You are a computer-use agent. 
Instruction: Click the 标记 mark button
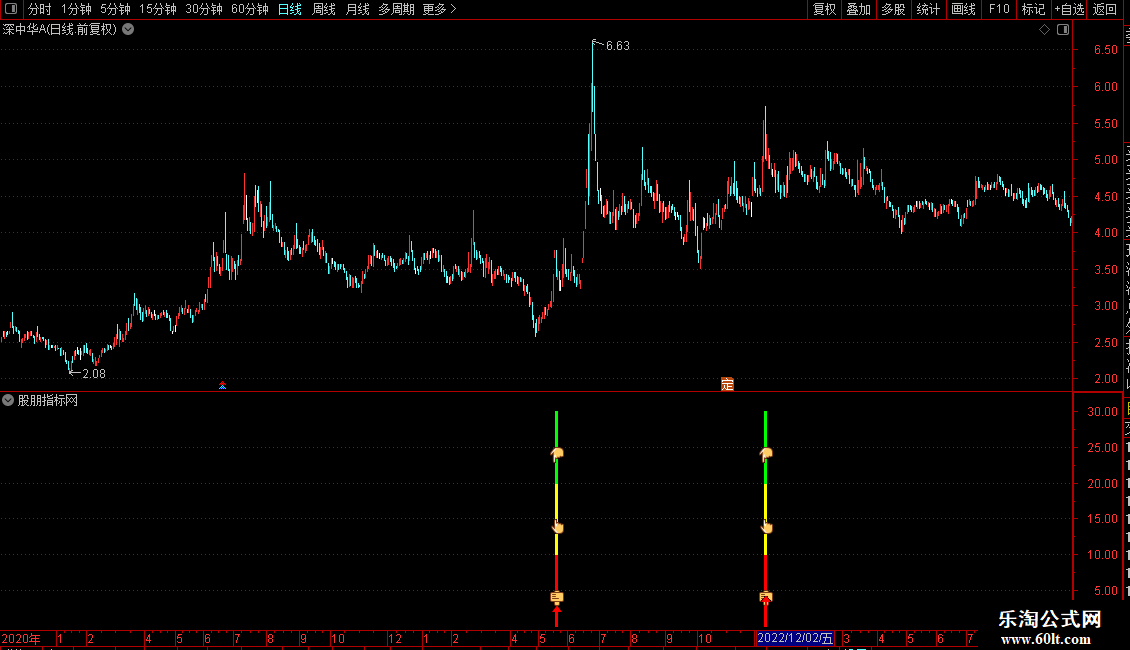click(x=1033, y=9)
